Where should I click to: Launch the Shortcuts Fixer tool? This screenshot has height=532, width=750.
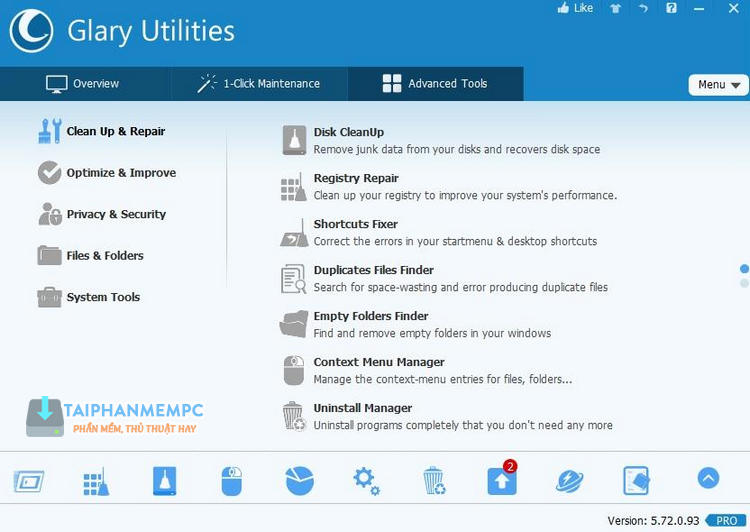(355, 224)
